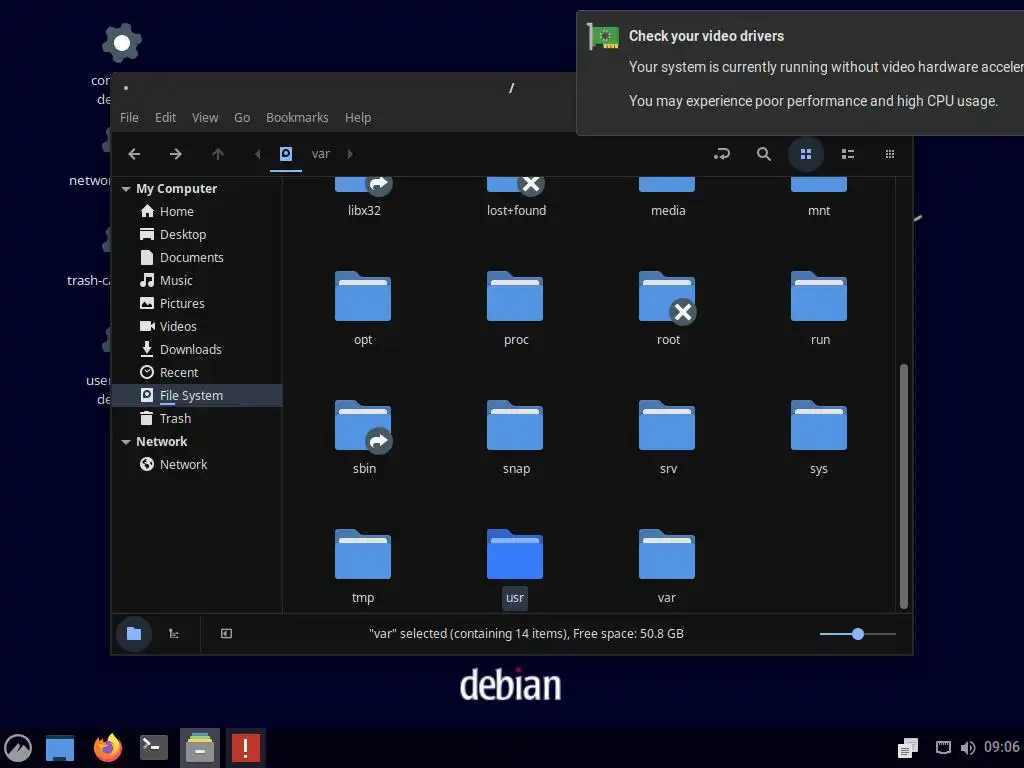Screen dimensions: 1024x768
Task: Select the opt folder
Action: click(363, 296)
